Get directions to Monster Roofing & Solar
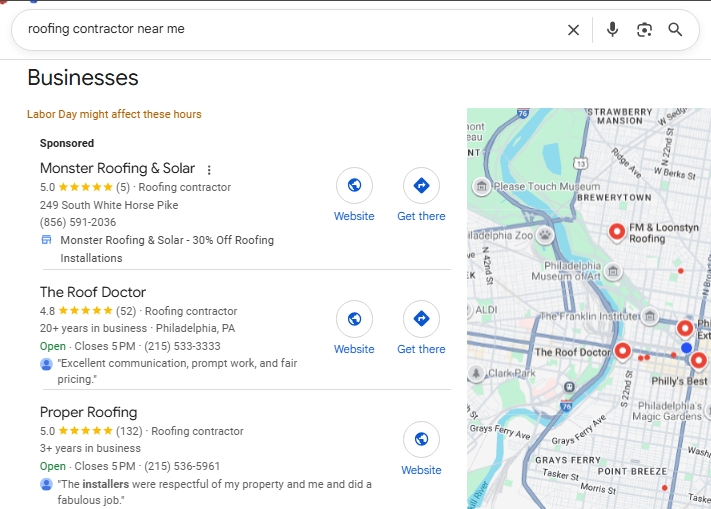 (421, 186)
